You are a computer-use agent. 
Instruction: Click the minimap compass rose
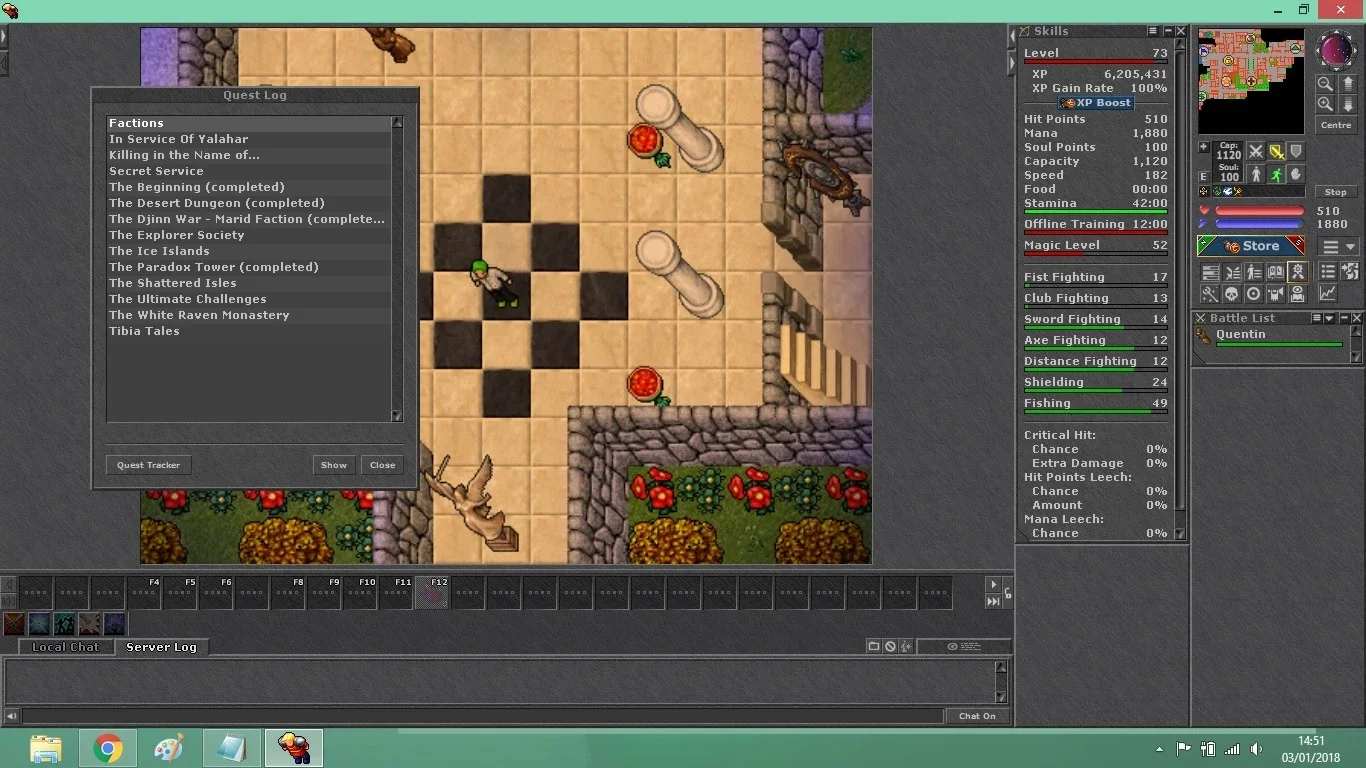click(1335, 50)
